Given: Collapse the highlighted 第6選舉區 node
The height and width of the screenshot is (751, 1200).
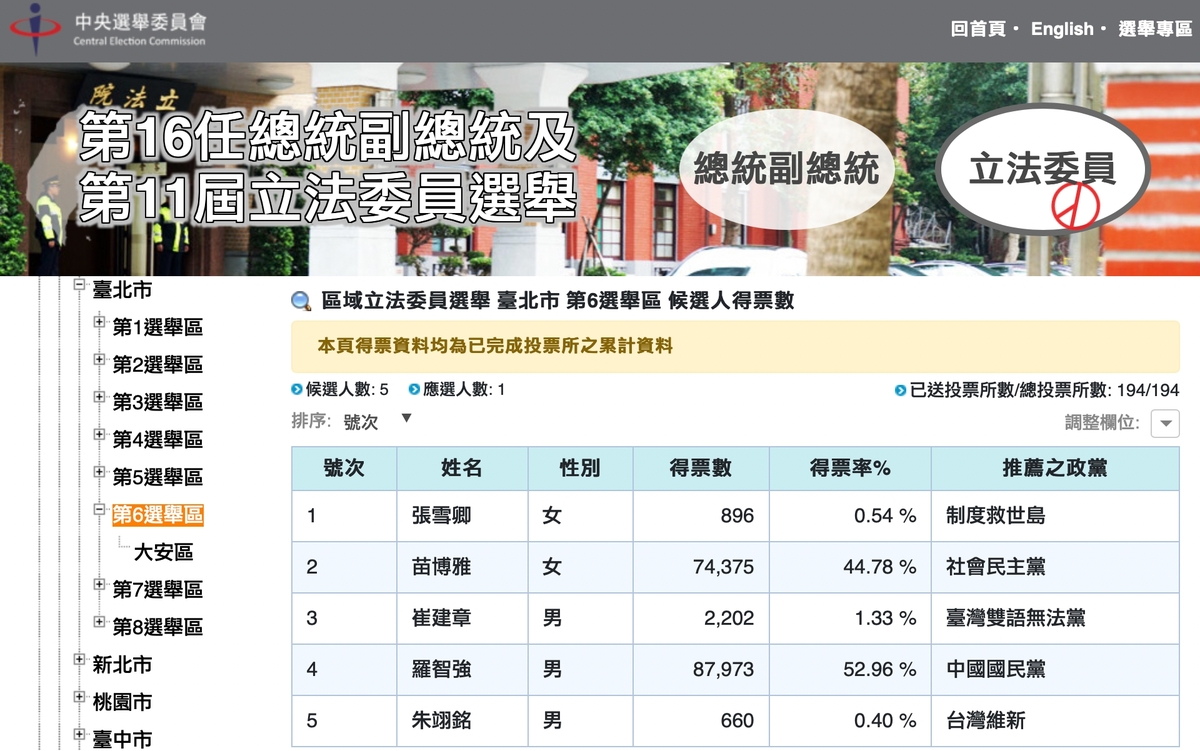Looking at the screenshot, I should click(x=100, y=510).
